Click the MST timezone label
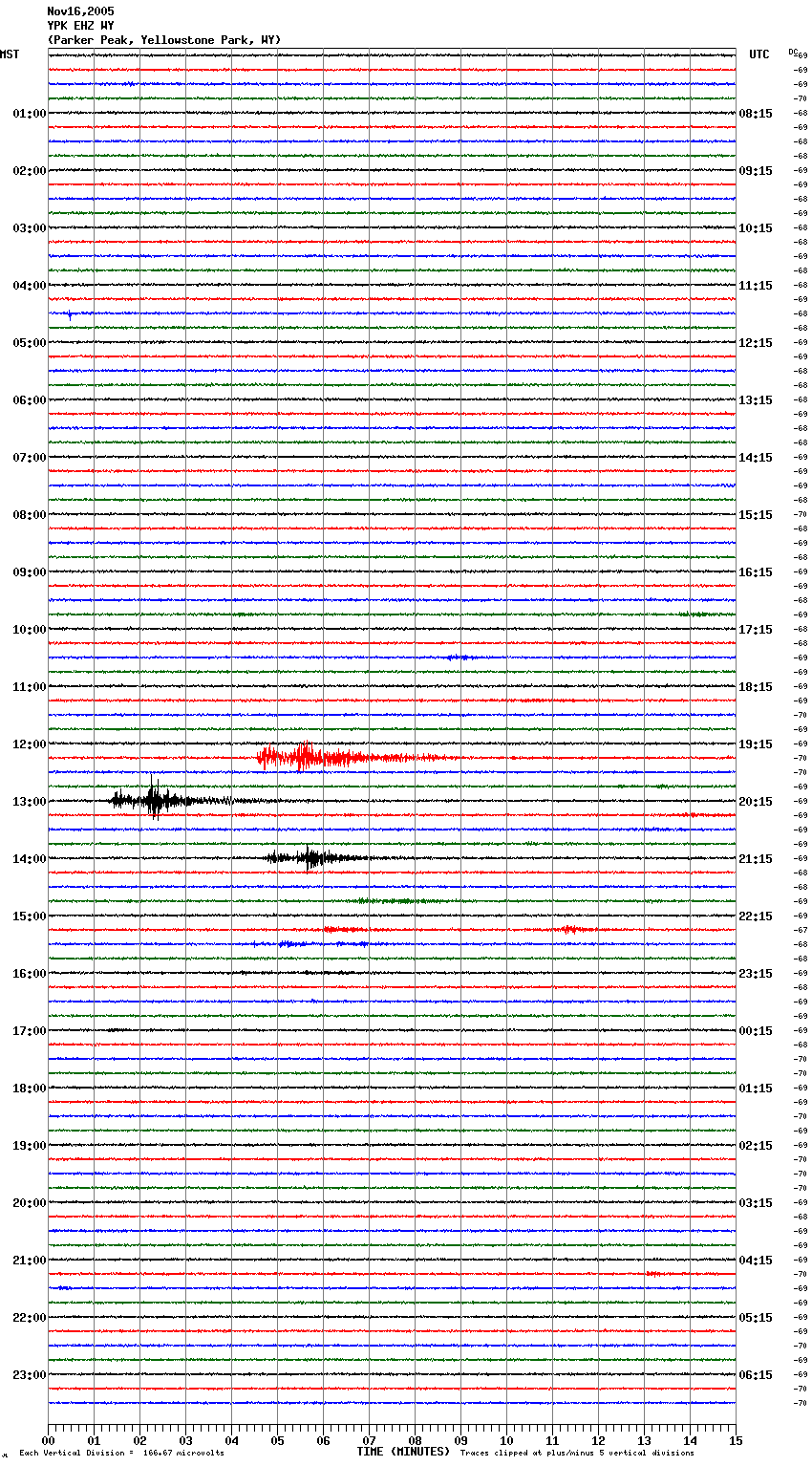Screen dimensions: 812x1466 pos(10,54)
